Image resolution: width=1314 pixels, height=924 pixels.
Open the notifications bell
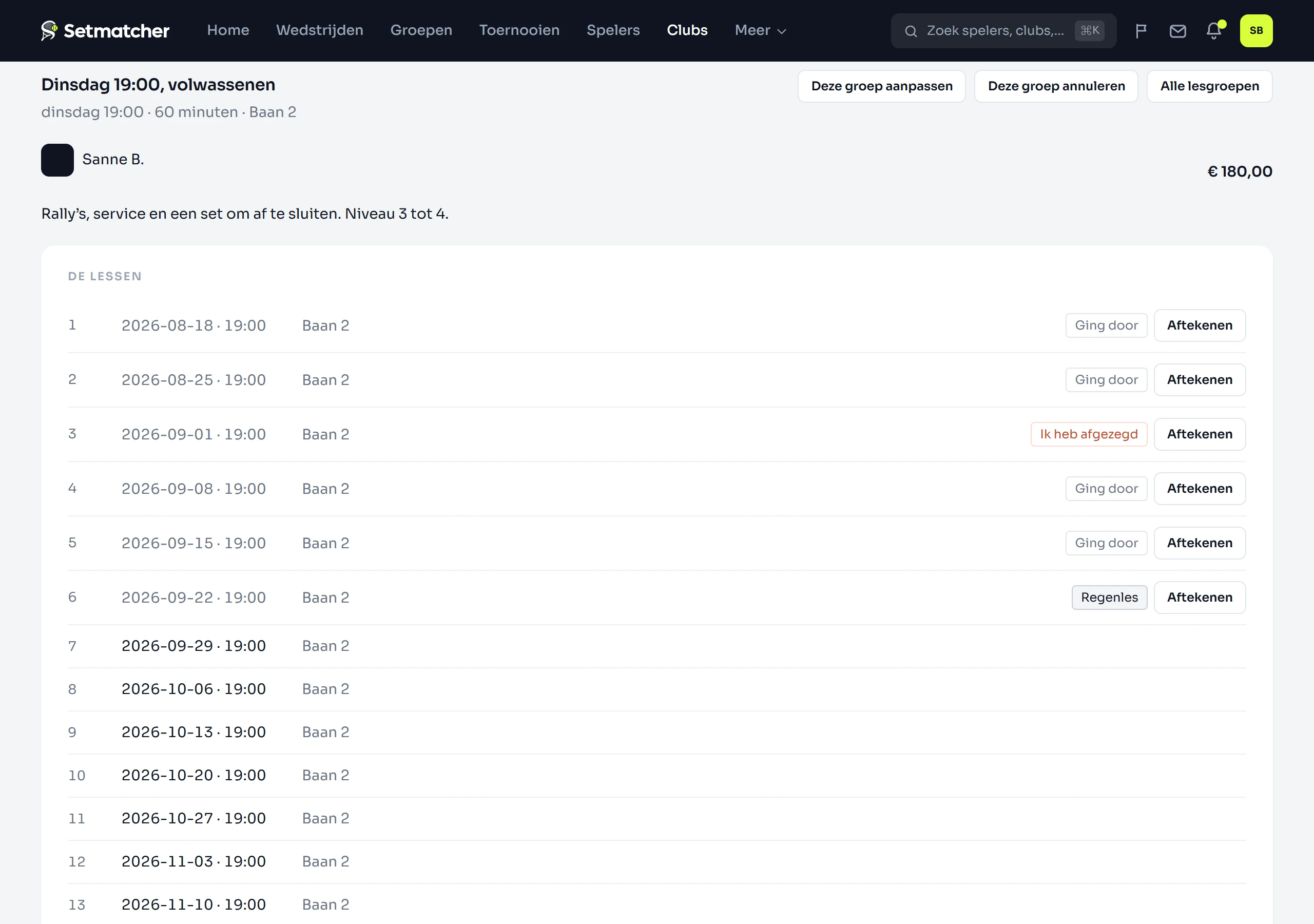point(1213,31)
